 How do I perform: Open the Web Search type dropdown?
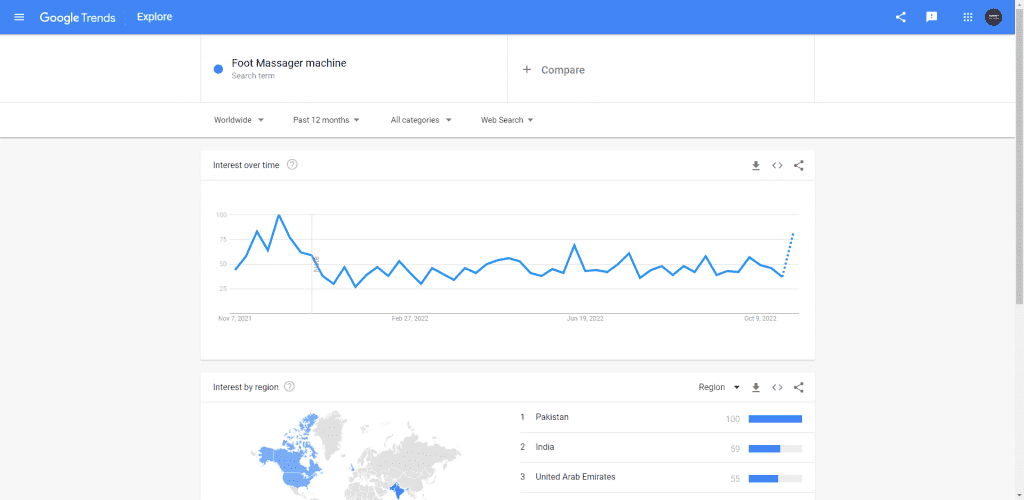click(507, 120)
